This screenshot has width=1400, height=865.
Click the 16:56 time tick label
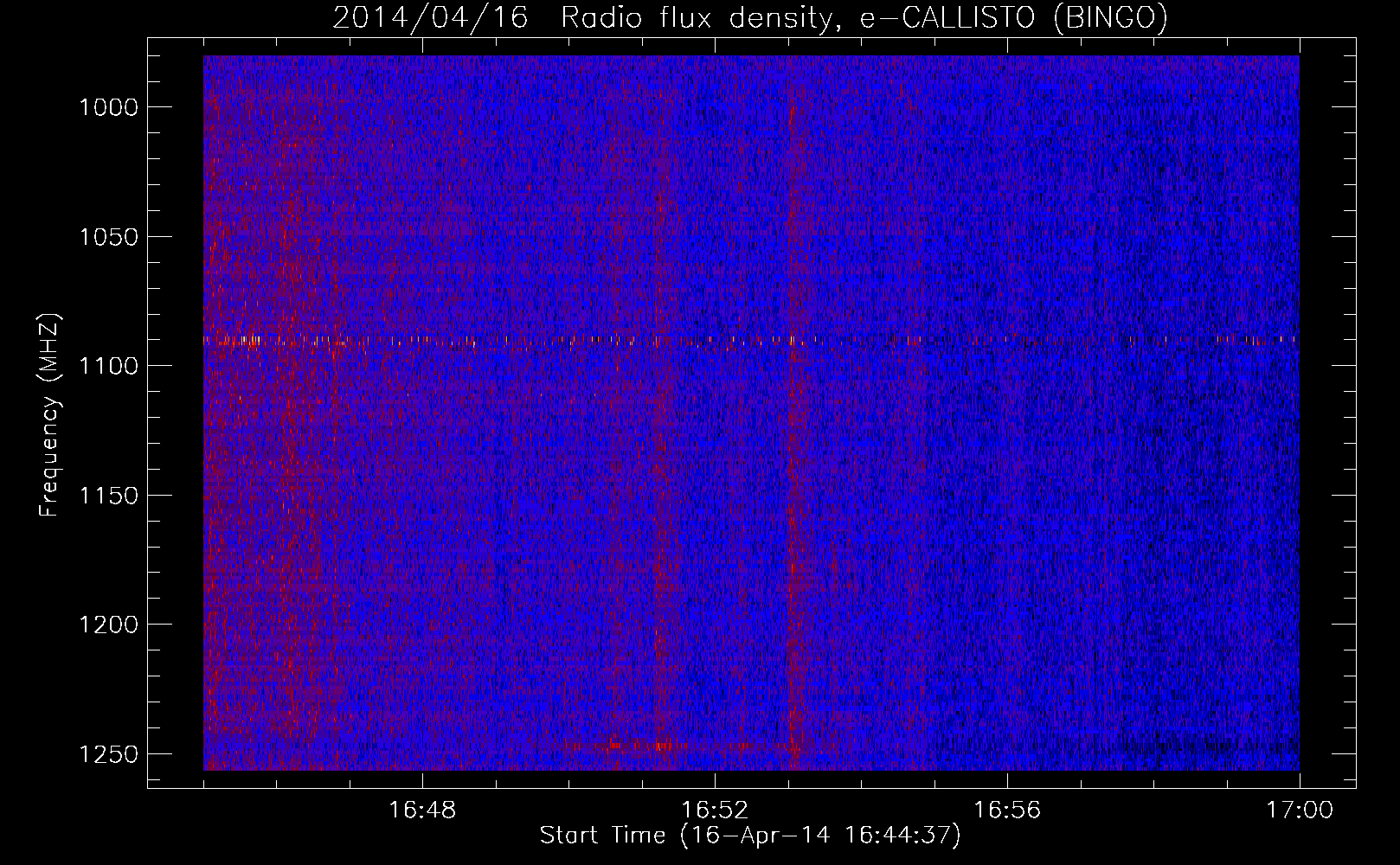[1007, 811]
